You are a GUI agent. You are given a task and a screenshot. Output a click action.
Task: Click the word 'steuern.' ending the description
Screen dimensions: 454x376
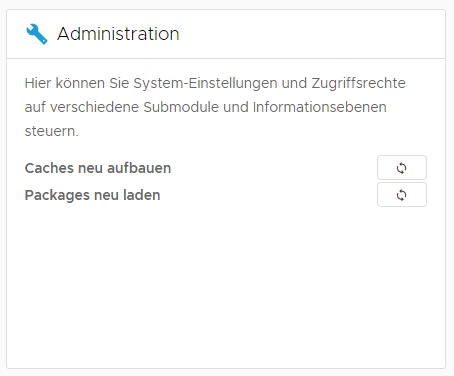[52, 131]
